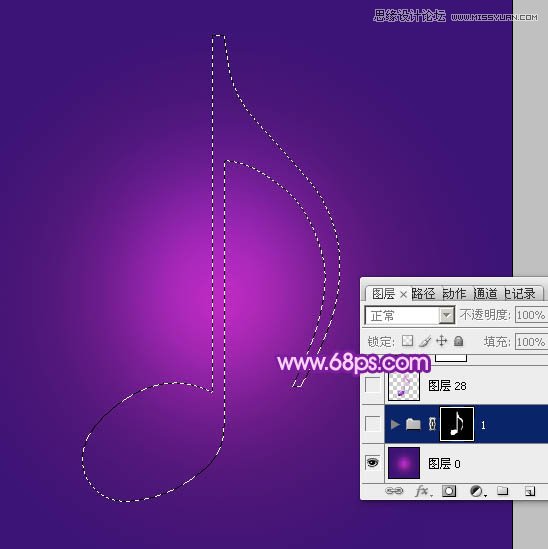
Task: Click the partially visible white layer thumbnail
Action: [451, 358]
